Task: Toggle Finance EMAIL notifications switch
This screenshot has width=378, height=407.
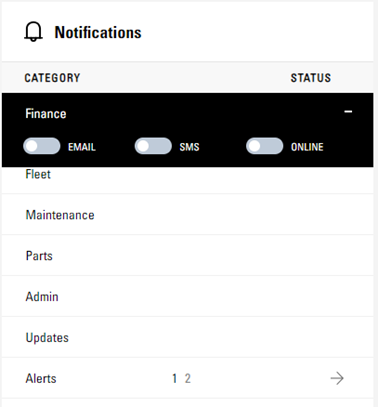Action: click(42, 146)
